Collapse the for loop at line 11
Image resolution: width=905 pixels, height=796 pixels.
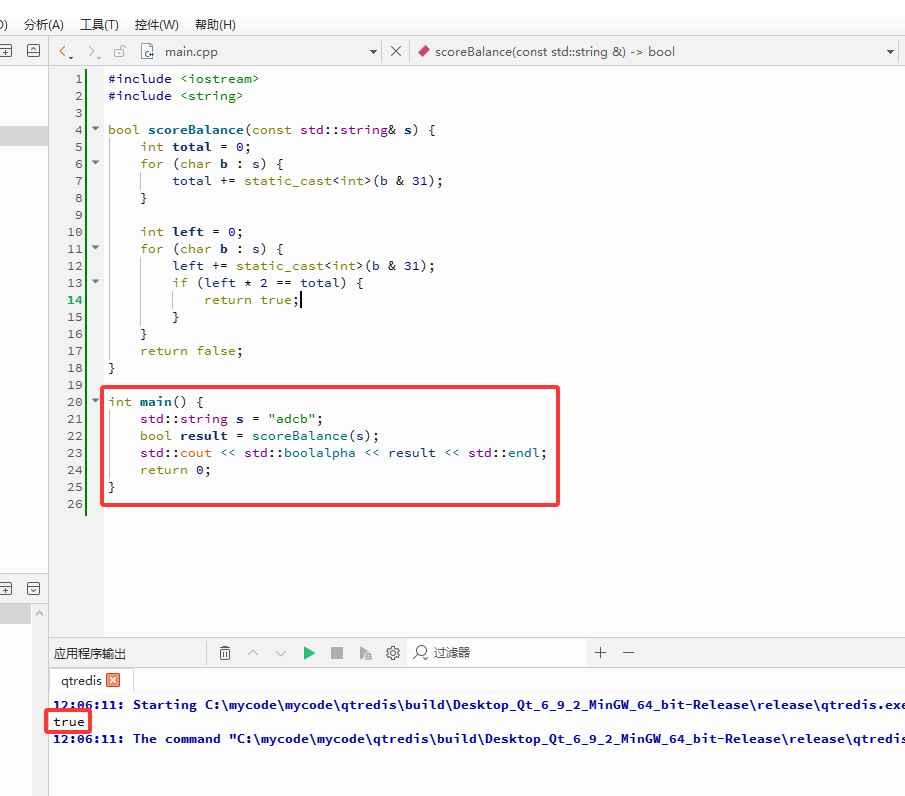96,248
